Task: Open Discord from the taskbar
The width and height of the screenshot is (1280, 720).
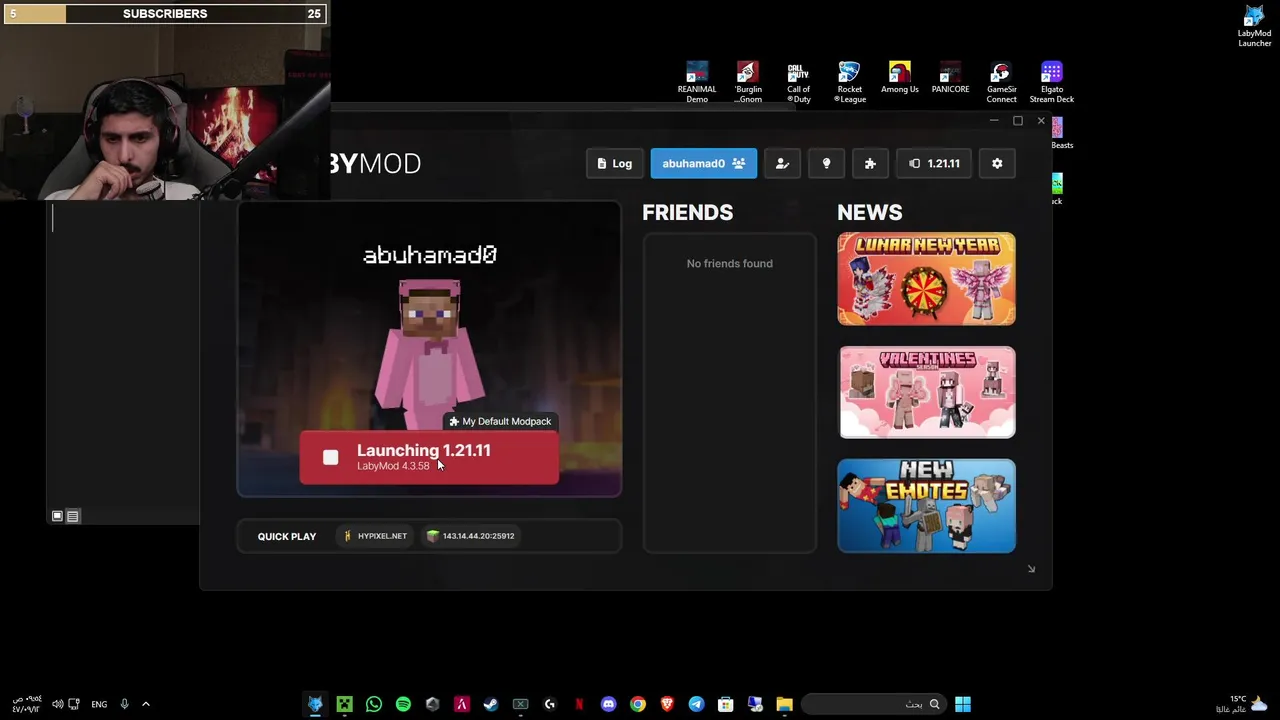Action: coord(608,704)
